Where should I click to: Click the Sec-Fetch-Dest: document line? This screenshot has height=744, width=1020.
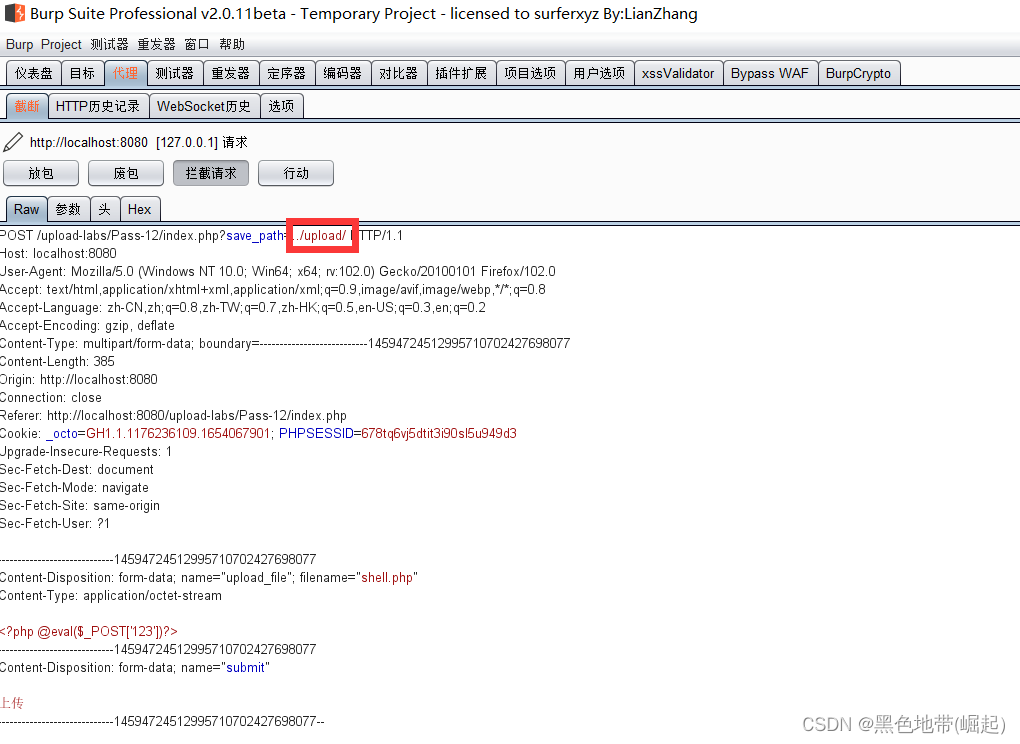click(77, 470)
